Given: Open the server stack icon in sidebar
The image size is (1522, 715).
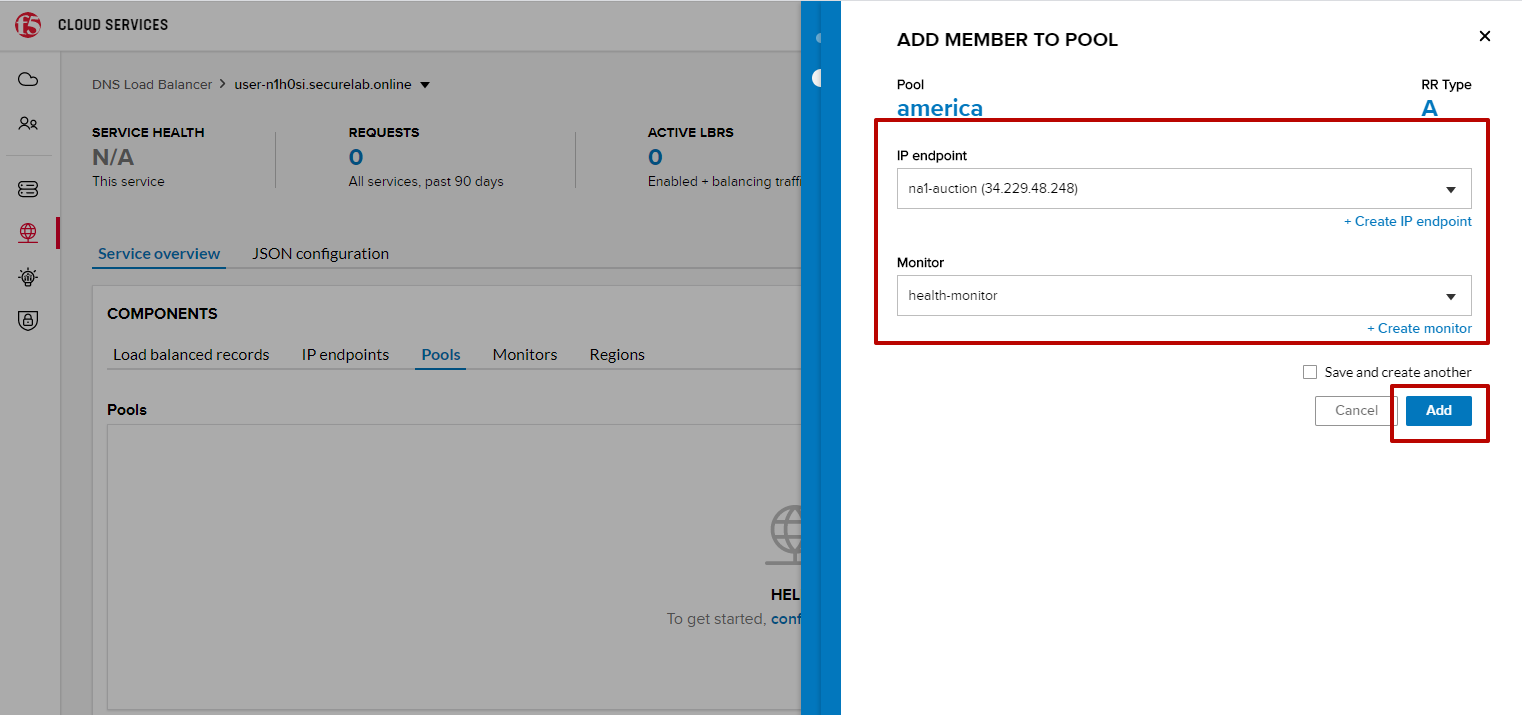Looking at the screenshot, I should point(28,189).
